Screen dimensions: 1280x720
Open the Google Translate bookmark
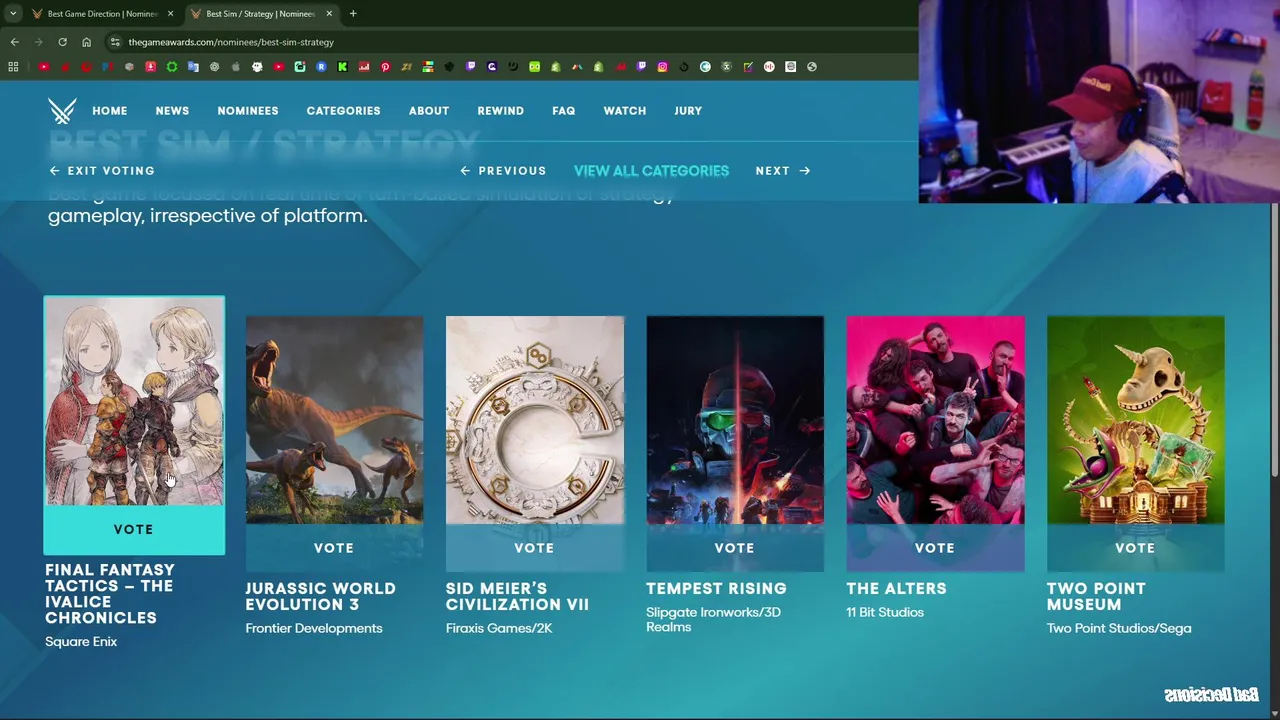[193, 67]
